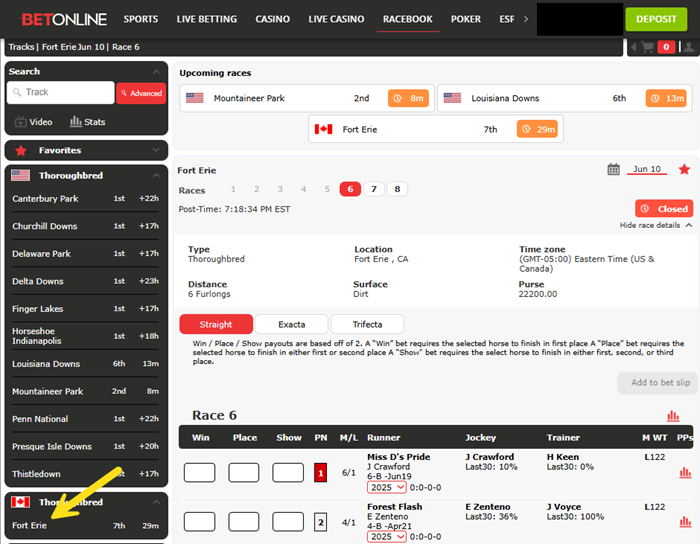Open year dropdown for Miss D's Pride

(387, 487)
